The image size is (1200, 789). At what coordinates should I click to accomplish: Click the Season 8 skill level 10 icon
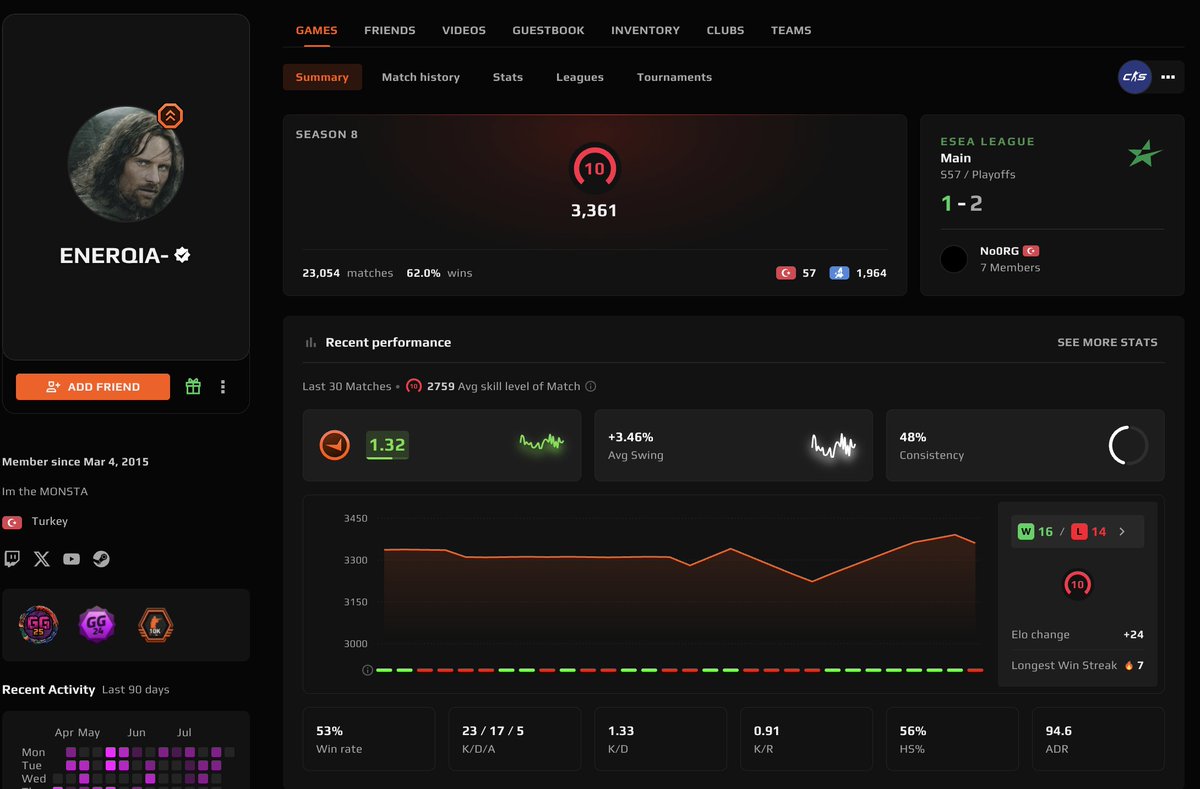(595, 169)
